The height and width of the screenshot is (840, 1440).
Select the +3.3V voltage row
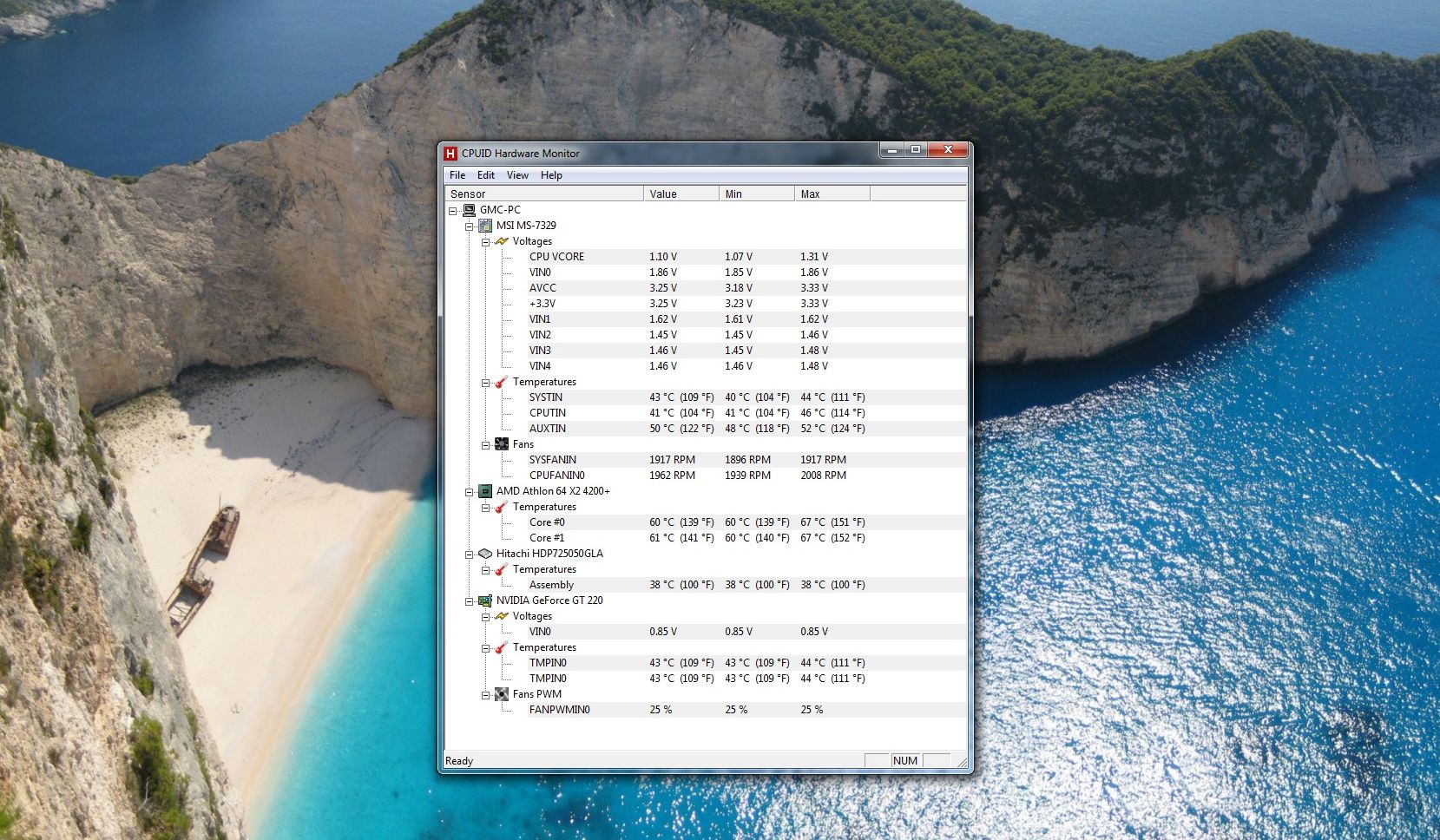tap(746, 304)
